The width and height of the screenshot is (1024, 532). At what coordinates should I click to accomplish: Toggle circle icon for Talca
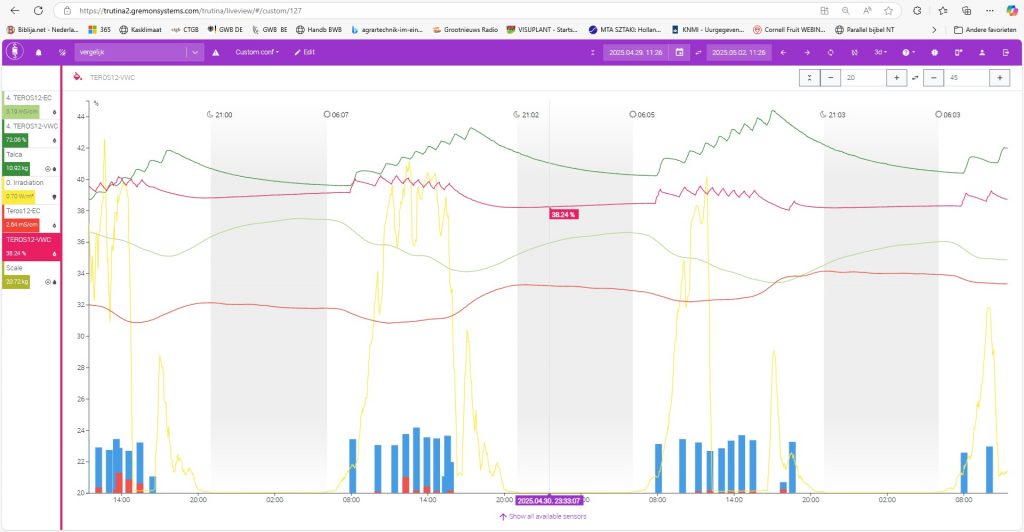click(x=48, y=169)
